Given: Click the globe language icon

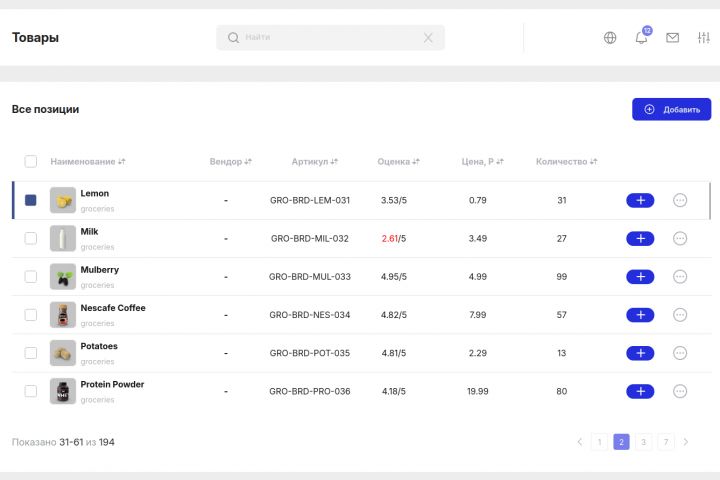Looking at the screenshot, I should (x=610, y=38).
